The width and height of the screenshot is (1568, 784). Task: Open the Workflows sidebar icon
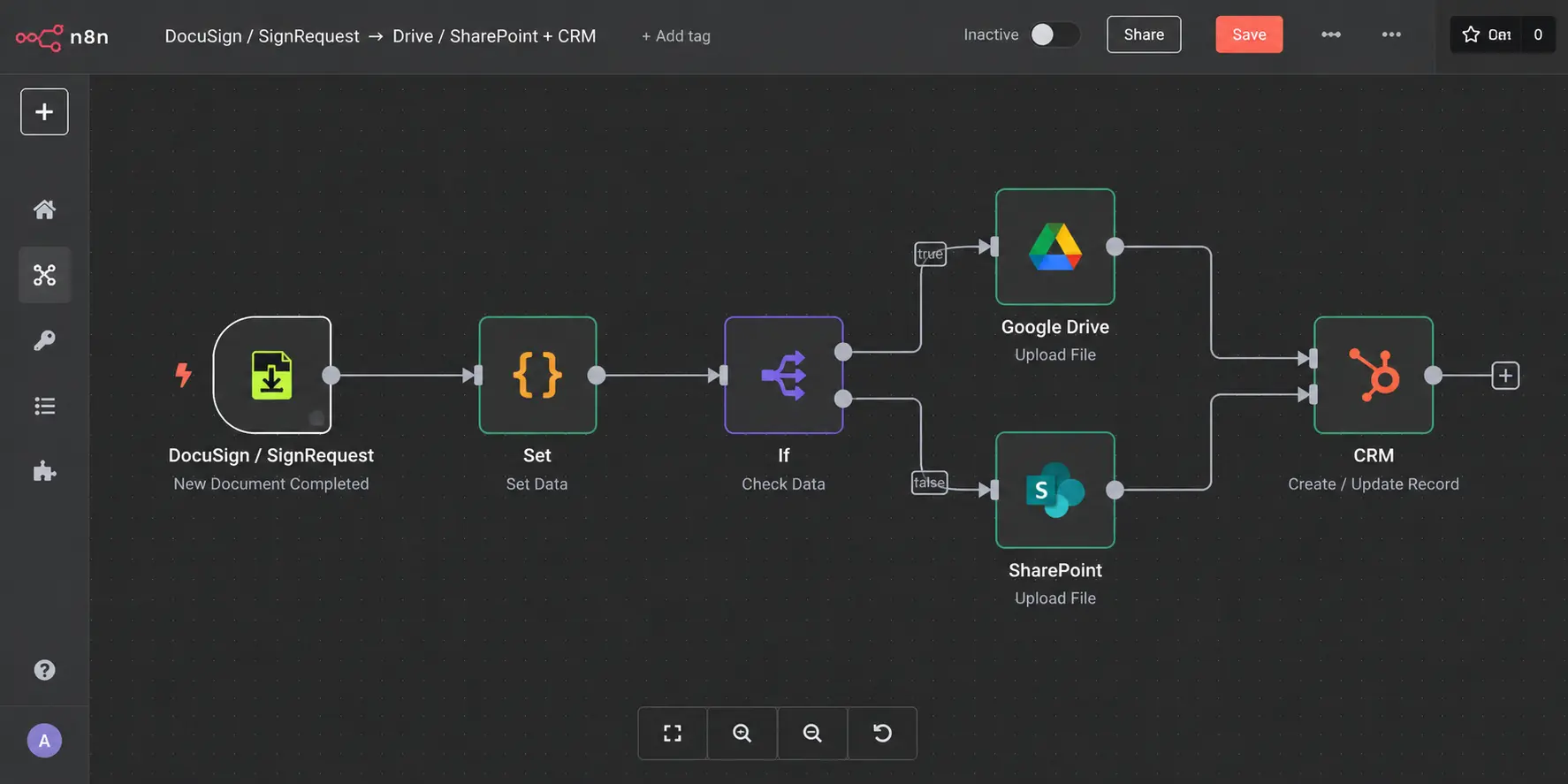pos(44,275)
